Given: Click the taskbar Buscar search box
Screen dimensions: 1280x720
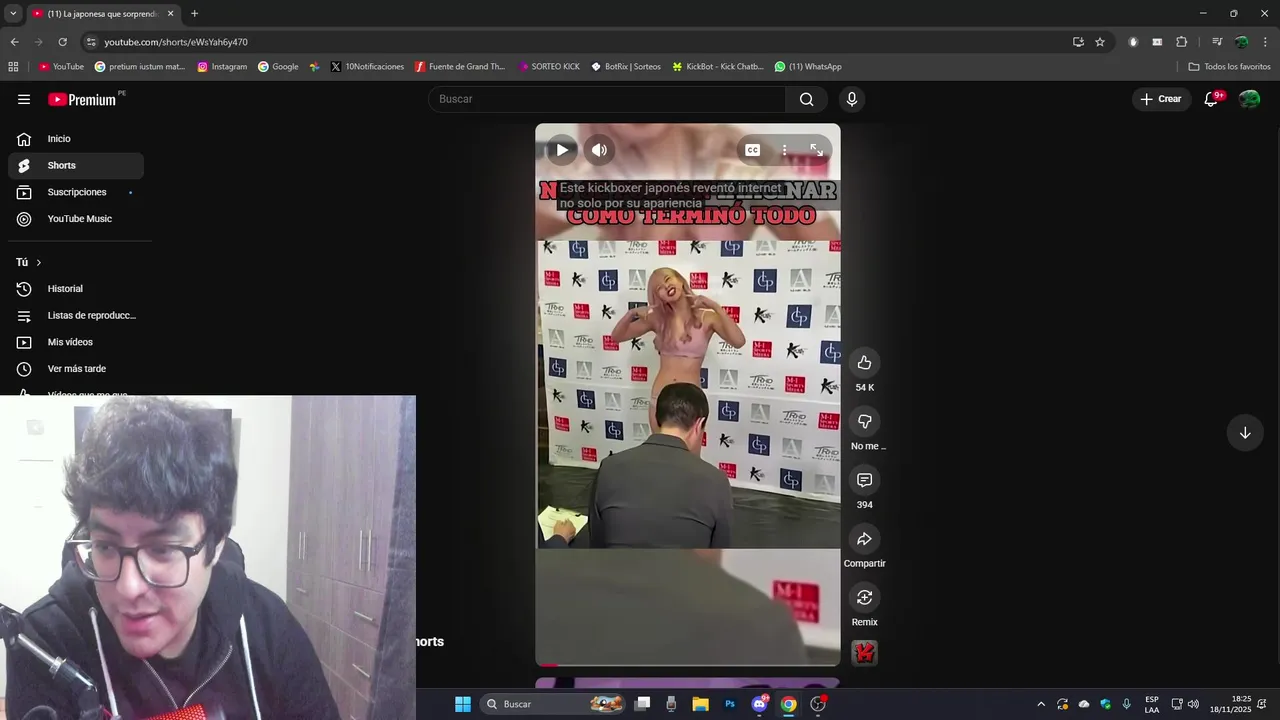Looking at the screenshot, I should 553,704.
